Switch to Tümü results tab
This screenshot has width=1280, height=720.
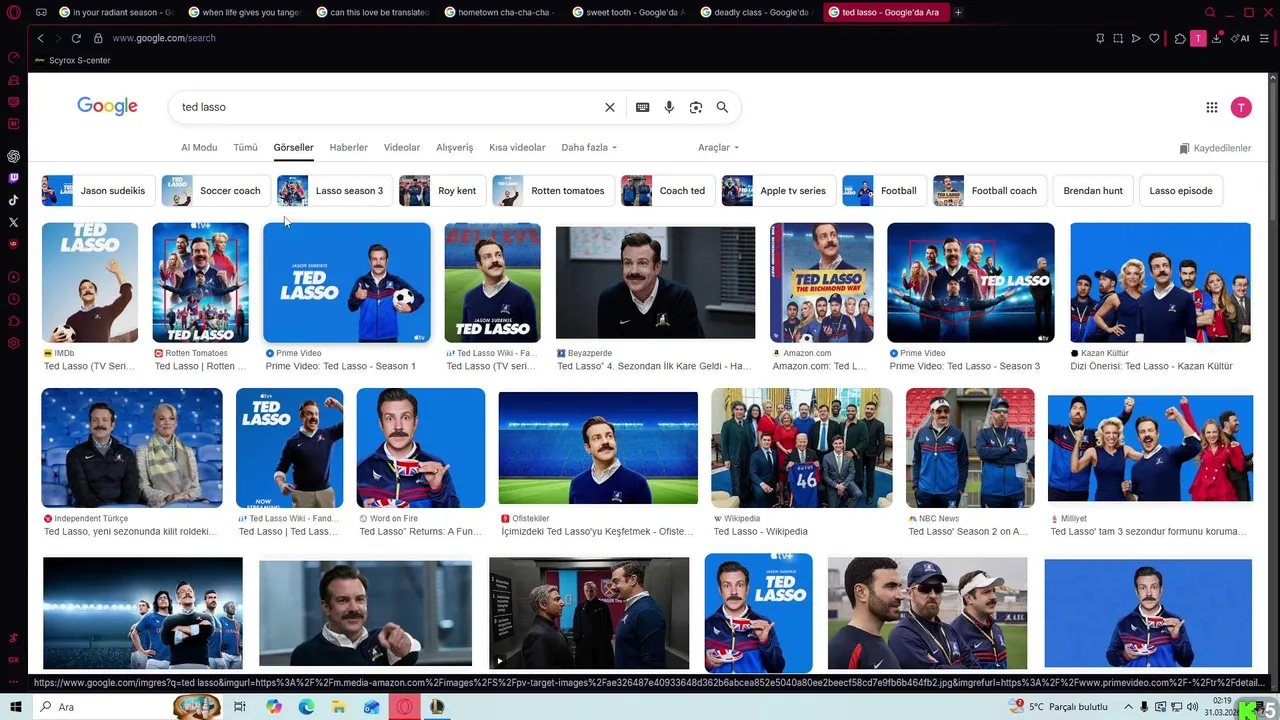(245, 147)
